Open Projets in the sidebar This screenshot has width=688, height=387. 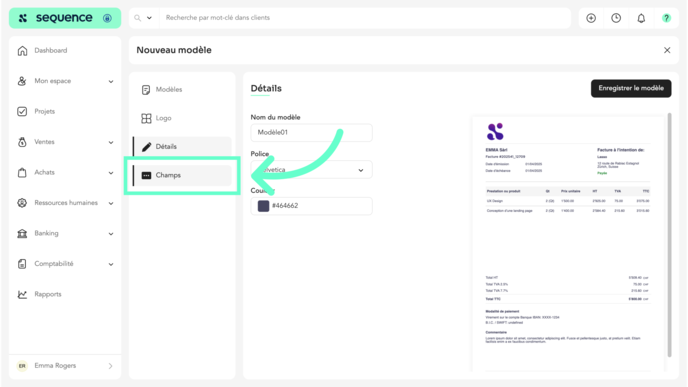click(45, 111)
